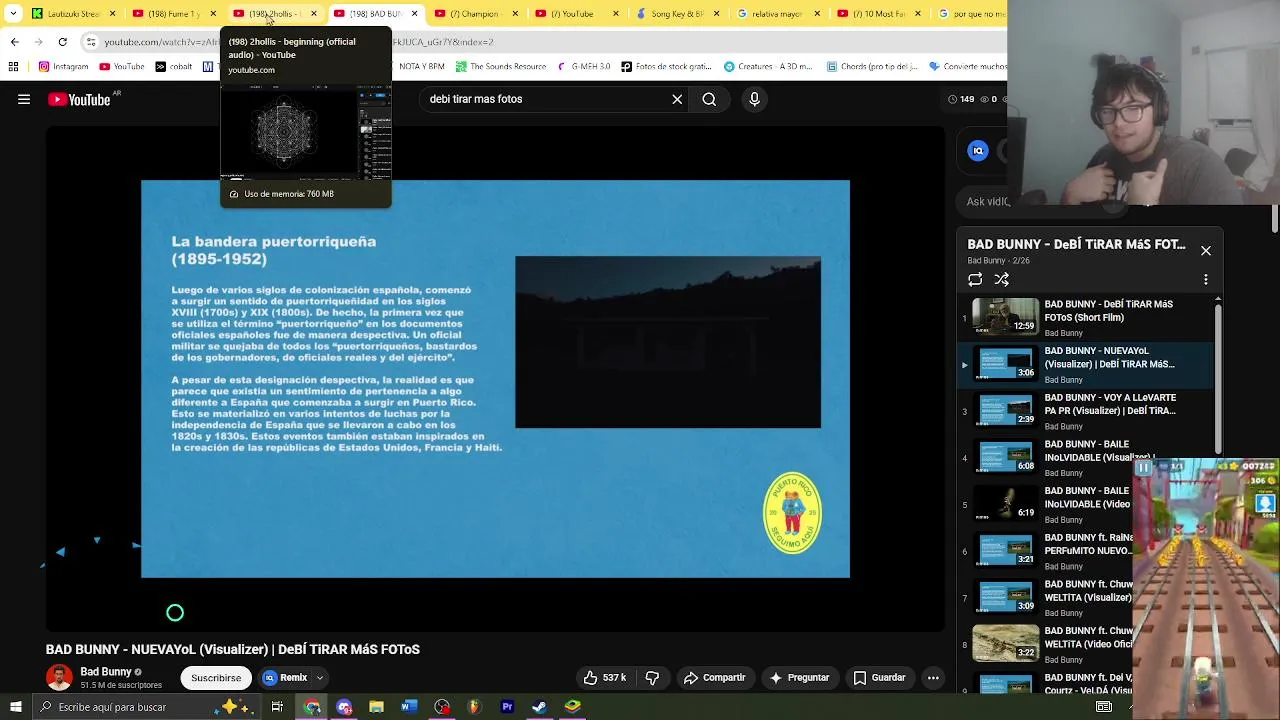Screen dimensions: 1280x720
Task: Open Steam from taskbar
Action: 539,707
